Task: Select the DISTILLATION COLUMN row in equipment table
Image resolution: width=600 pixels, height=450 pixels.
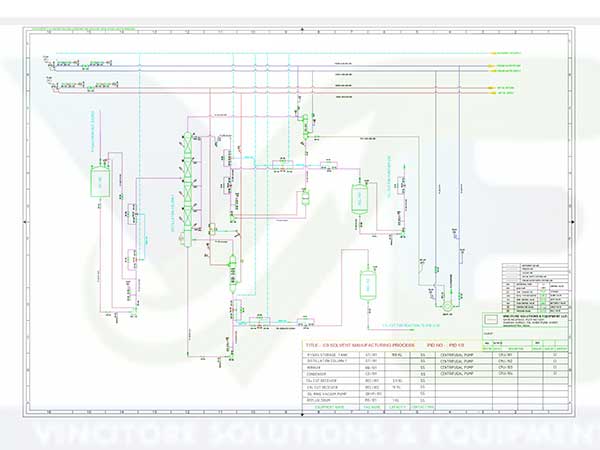Action: point(370,361)
